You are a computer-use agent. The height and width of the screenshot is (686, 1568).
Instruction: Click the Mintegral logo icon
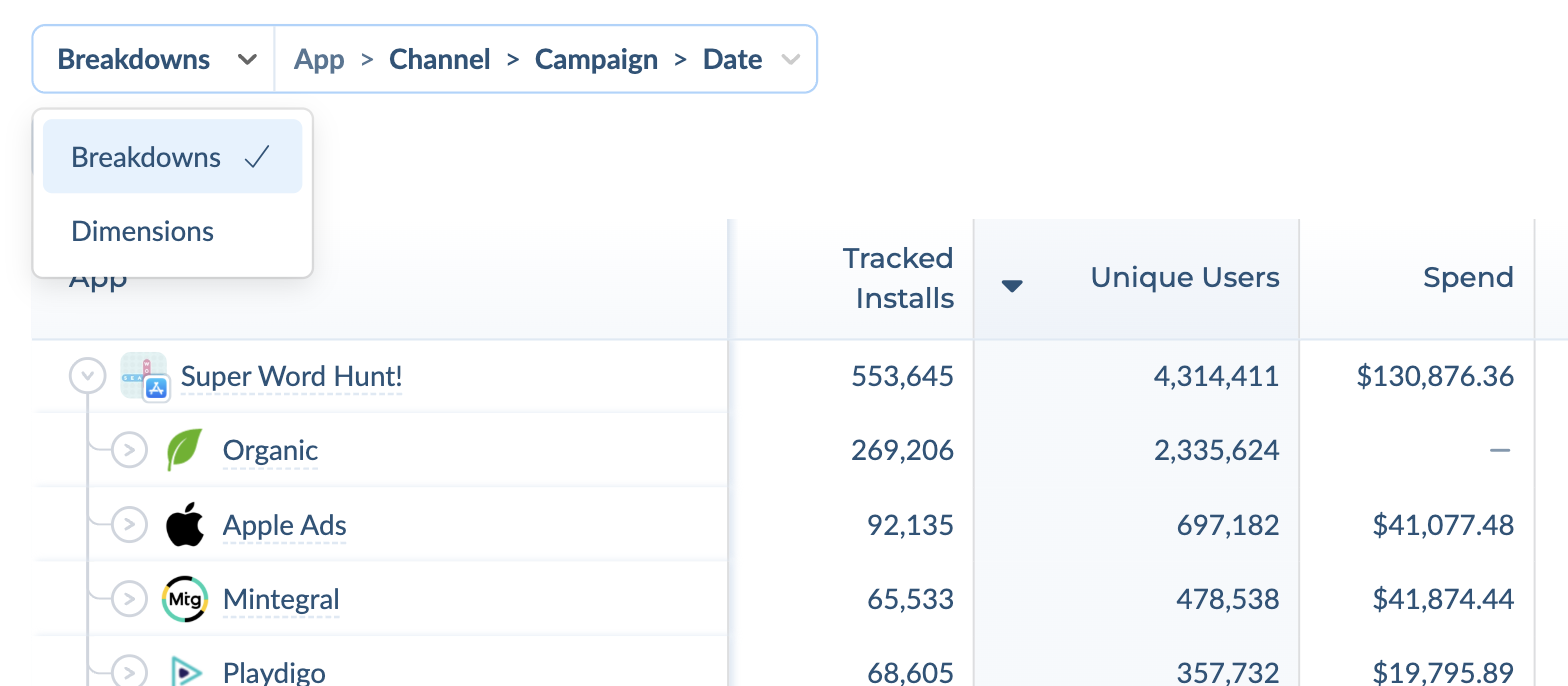[185, 598]
